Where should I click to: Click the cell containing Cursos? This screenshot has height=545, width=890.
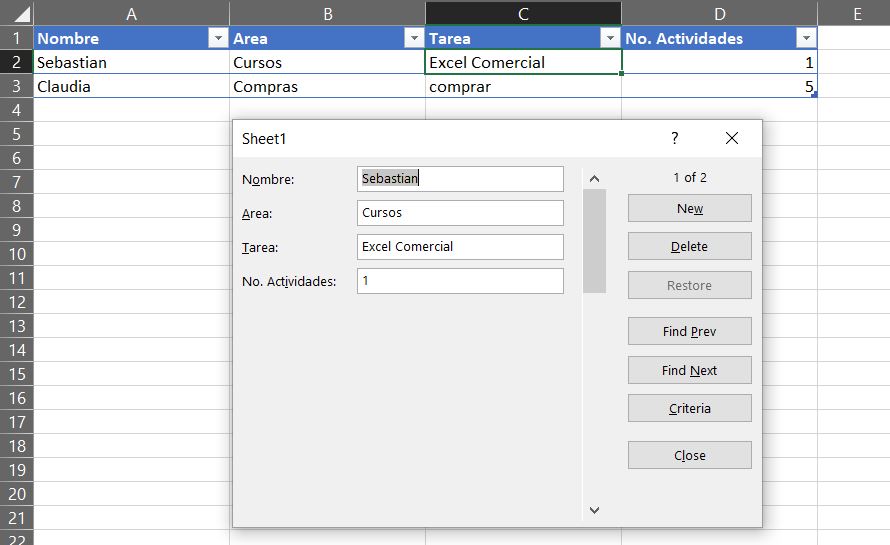[x=328, y=62]
